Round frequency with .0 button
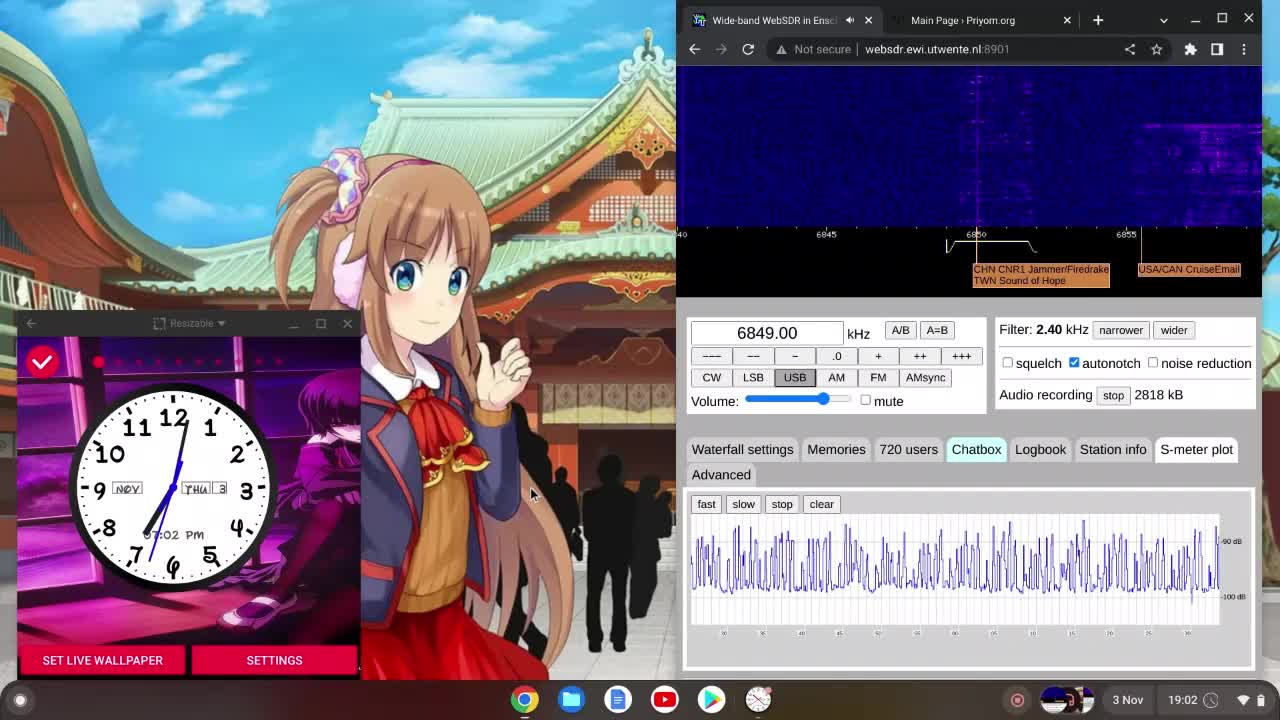The width and height of the screenshot is (1280, 720). [x=836, y=356]
